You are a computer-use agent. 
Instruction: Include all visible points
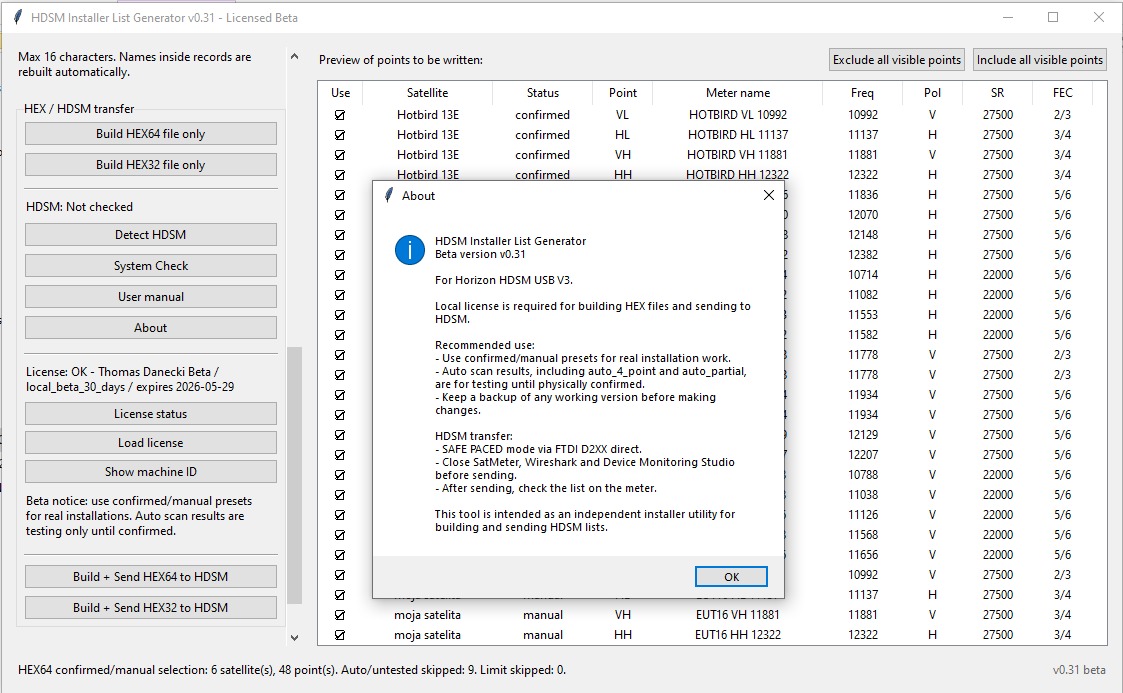[1039, 60]
